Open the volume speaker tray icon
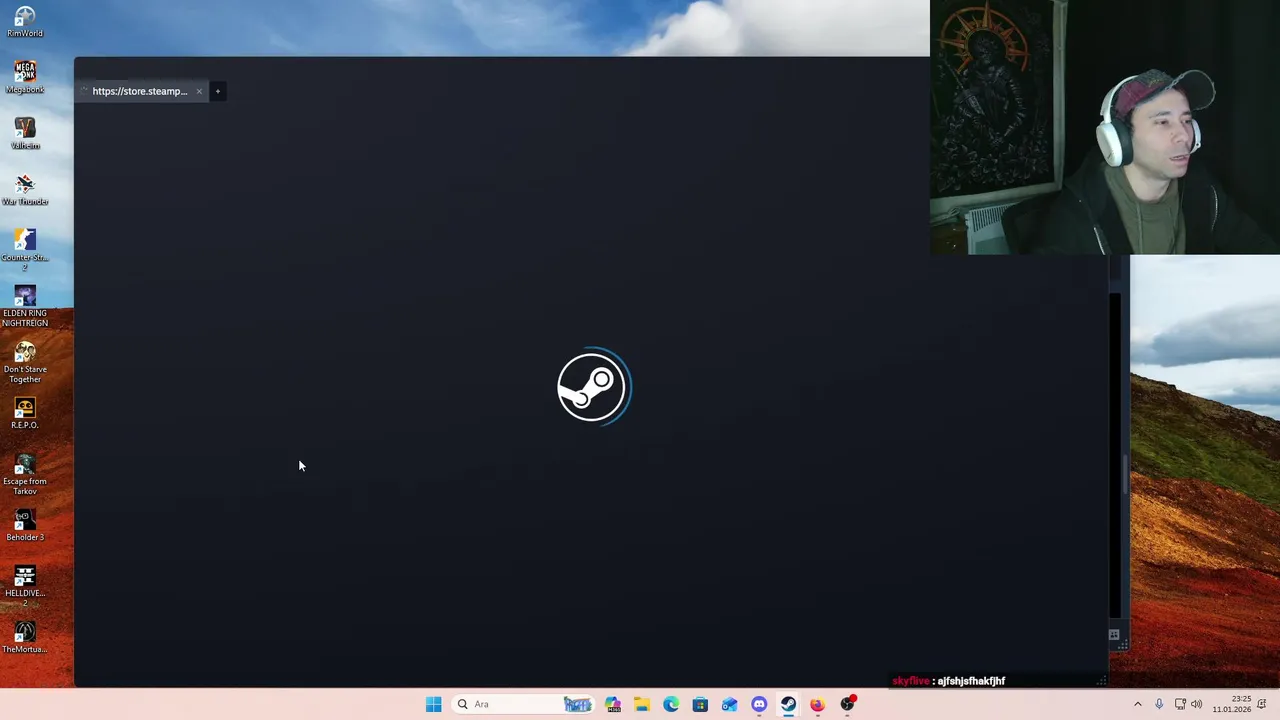The image size is (1280, 720). (1196, 704)
